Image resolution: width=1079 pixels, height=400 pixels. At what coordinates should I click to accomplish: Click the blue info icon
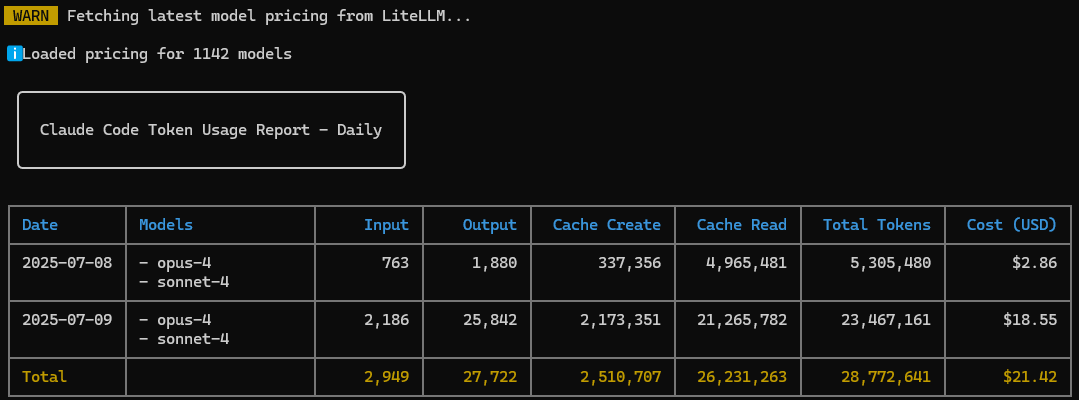14,54
